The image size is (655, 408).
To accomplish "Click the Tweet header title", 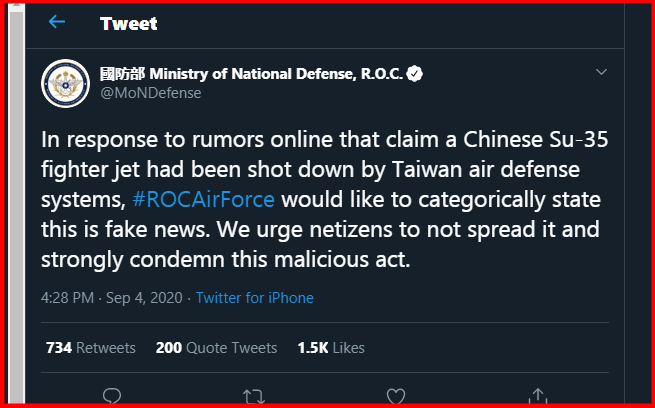I will coord(129,23).
